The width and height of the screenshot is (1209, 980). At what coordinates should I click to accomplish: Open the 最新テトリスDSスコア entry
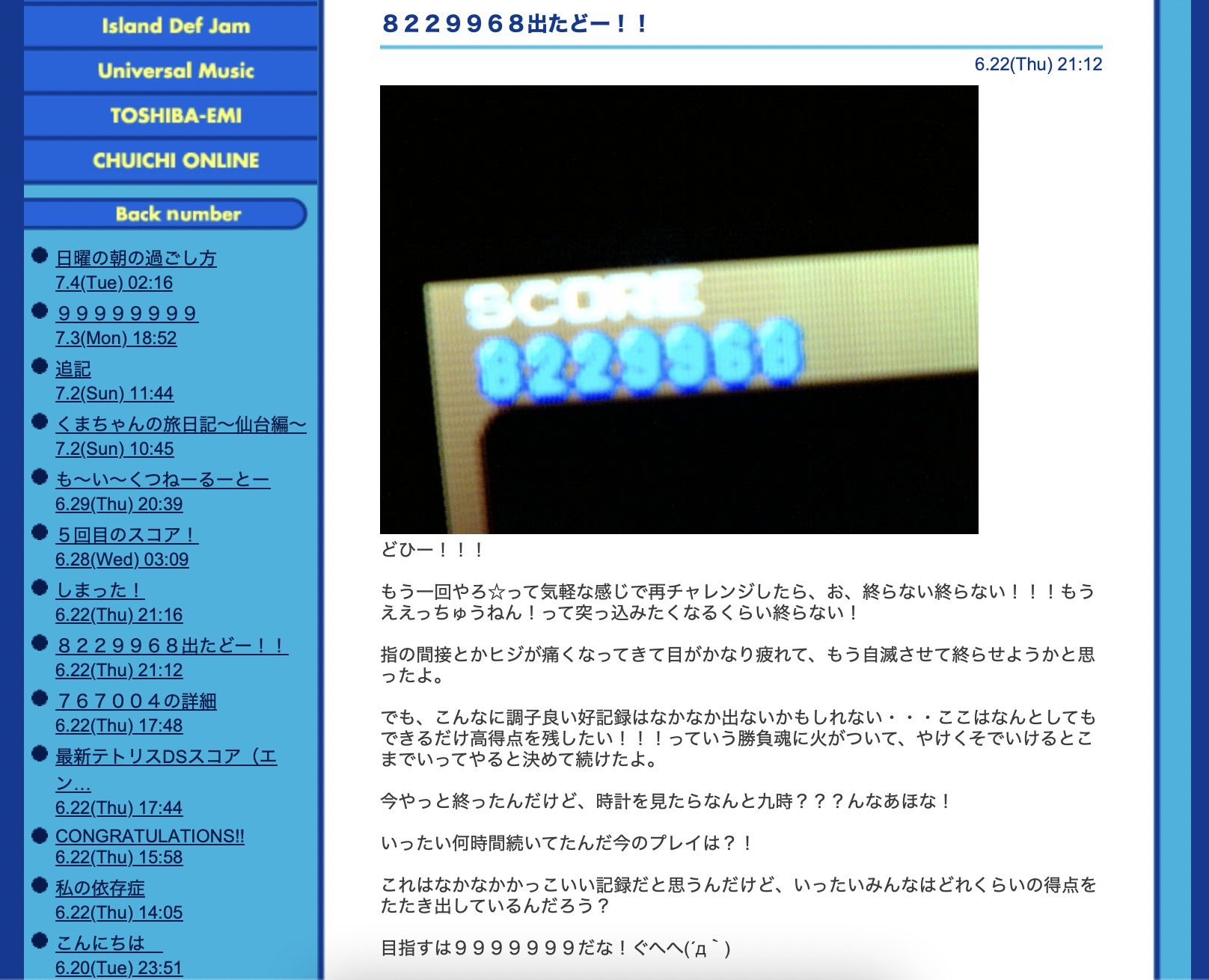pos(165,757)
